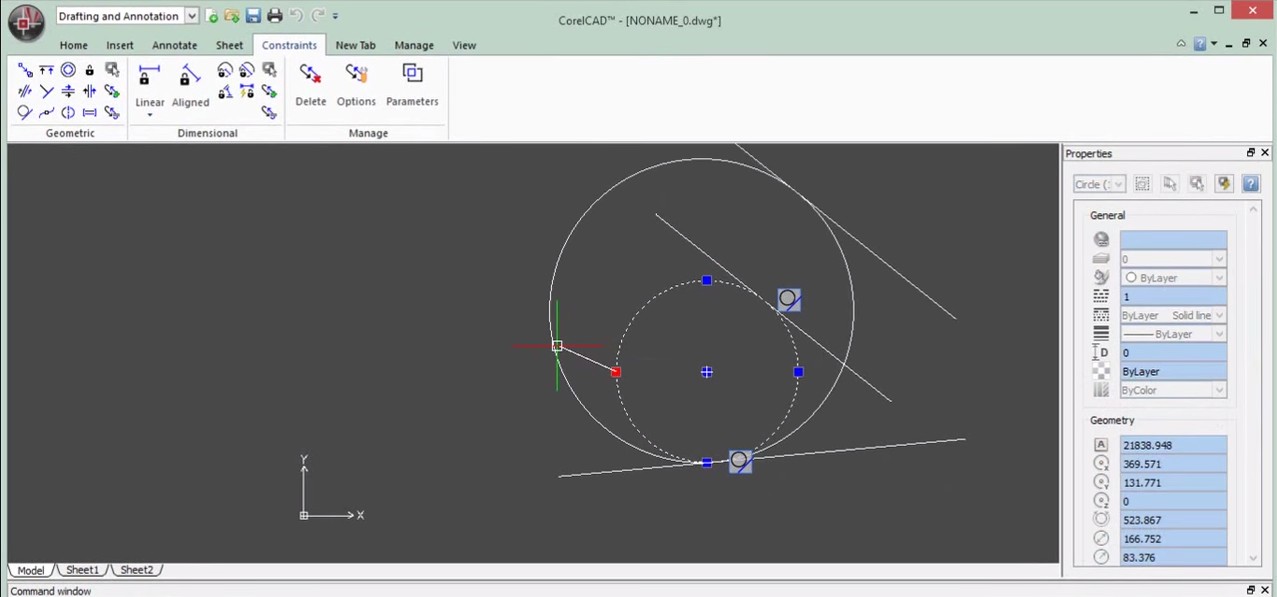Select the Symmetric constraint tool

pyautogui.click(x=67, y=112)
